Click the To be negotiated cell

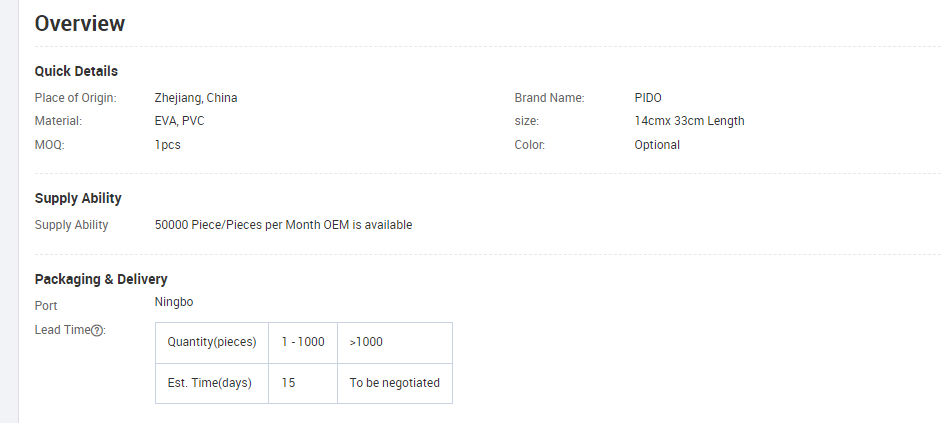click(x=394, y=382)
